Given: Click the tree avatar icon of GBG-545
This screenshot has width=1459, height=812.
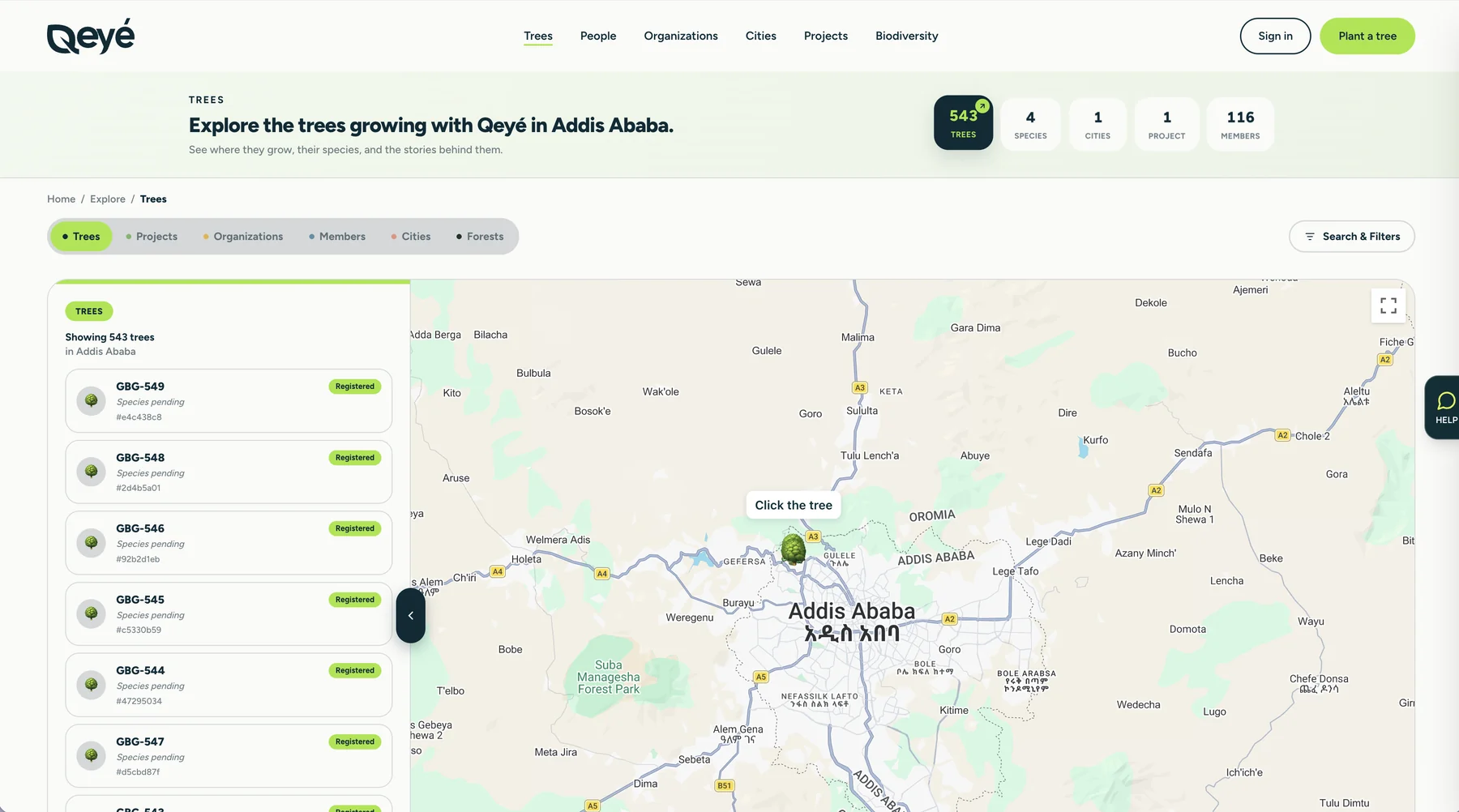Looking at the screenshot, I should [x=92, y=613].
